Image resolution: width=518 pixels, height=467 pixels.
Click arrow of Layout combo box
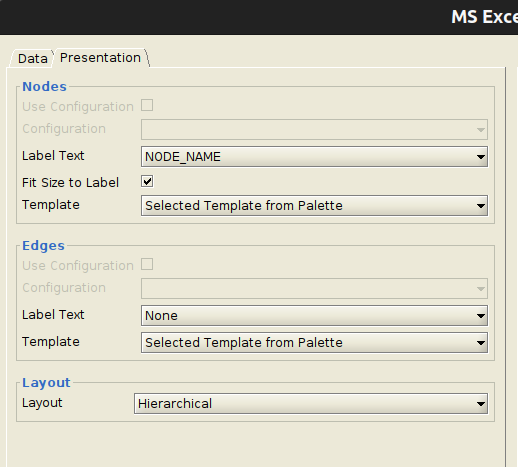(x=480, y=404)
